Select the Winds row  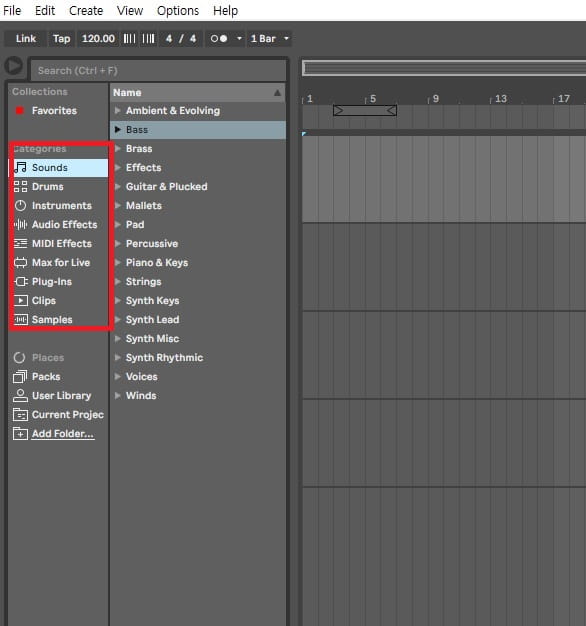(198, 396)
